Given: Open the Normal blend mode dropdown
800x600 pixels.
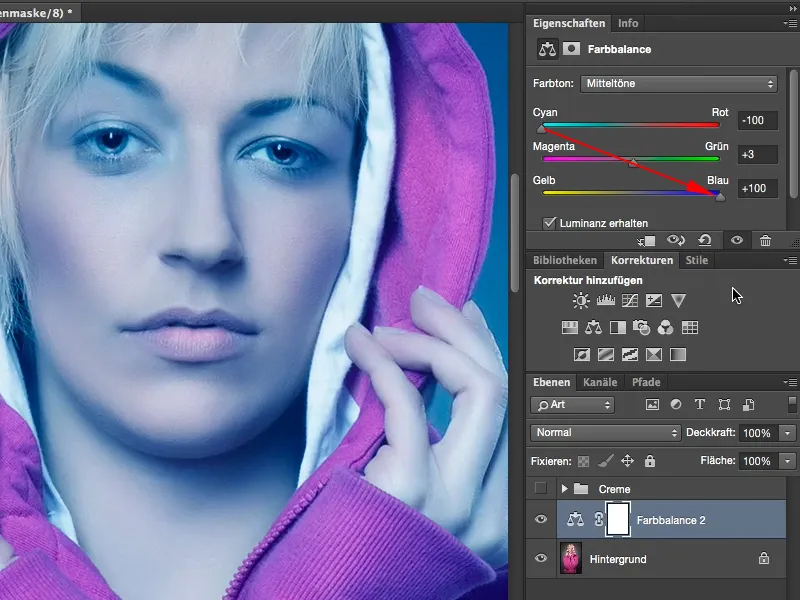Looking at the screenshot, I should 604,433.
